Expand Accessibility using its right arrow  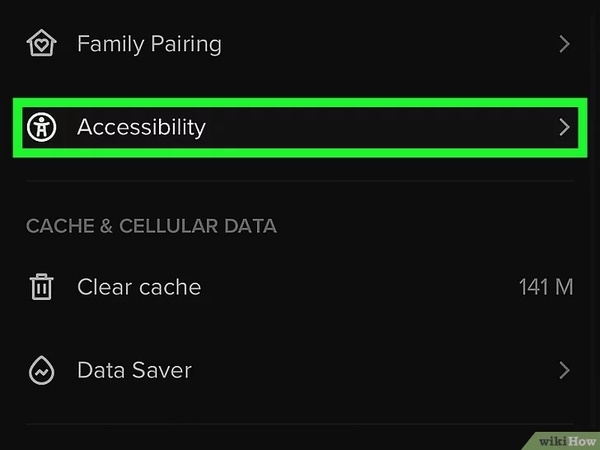[564, 127]
